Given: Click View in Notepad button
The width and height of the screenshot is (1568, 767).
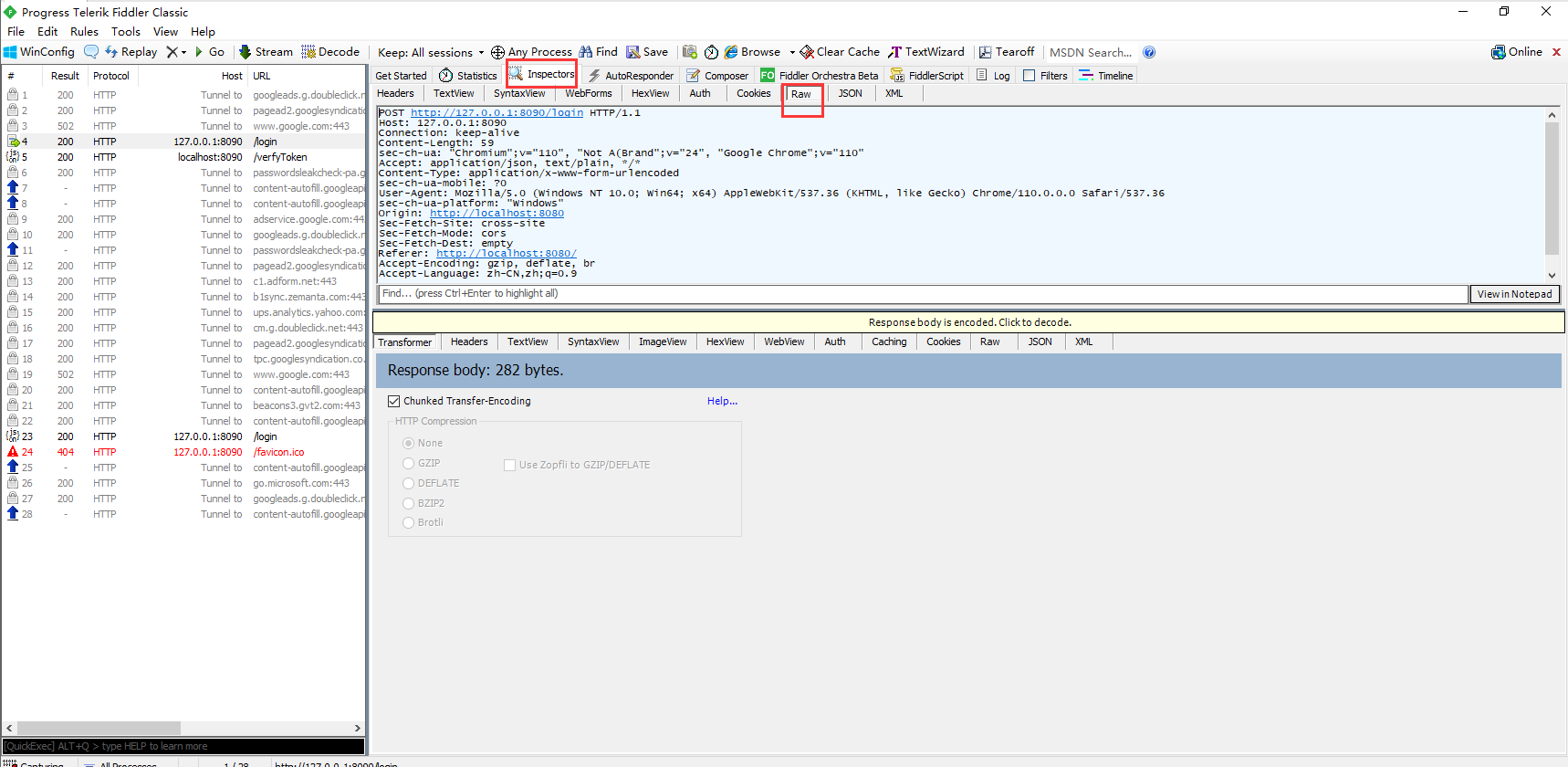Looking at the screenshot, I should tap(1514, 294).
